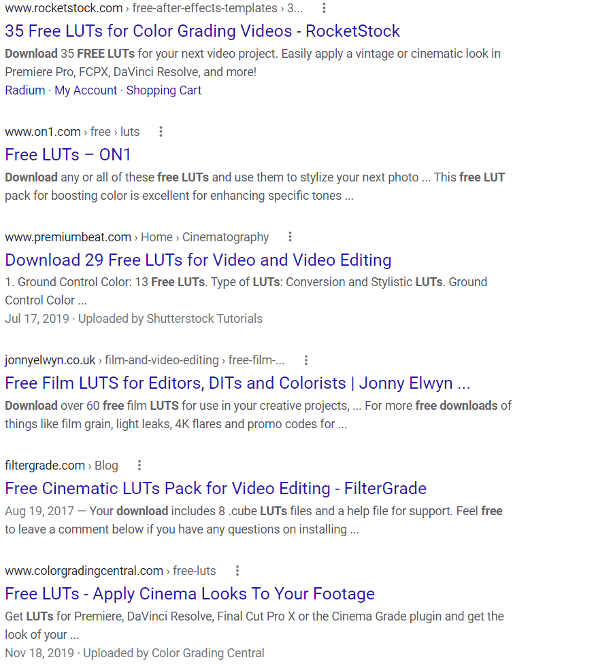Open the three-dot menu beside the on1.com result

[160, 132]
